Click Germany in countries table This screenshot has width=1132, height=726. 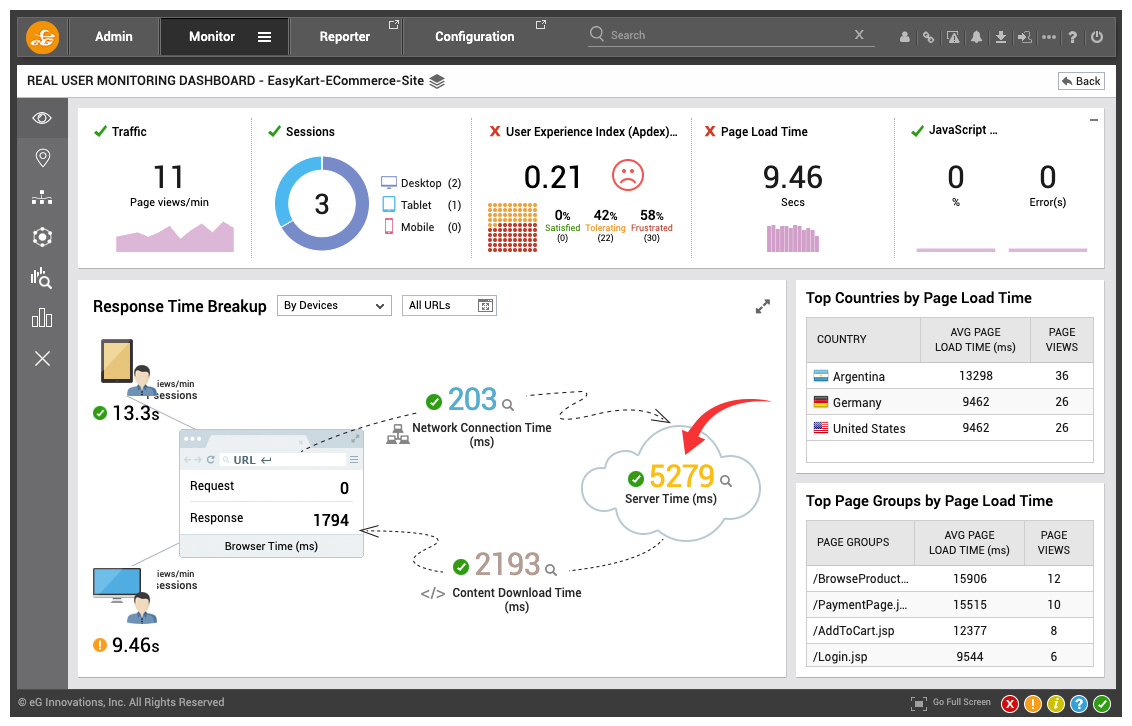[857, 403]
